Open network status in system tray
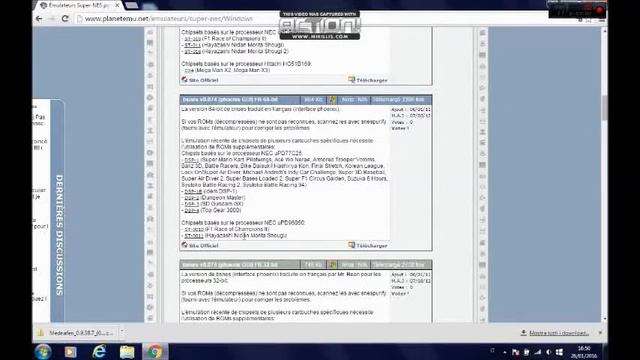Image resolution: width=640 pixels, height=360 pixels. coord(538,352)
